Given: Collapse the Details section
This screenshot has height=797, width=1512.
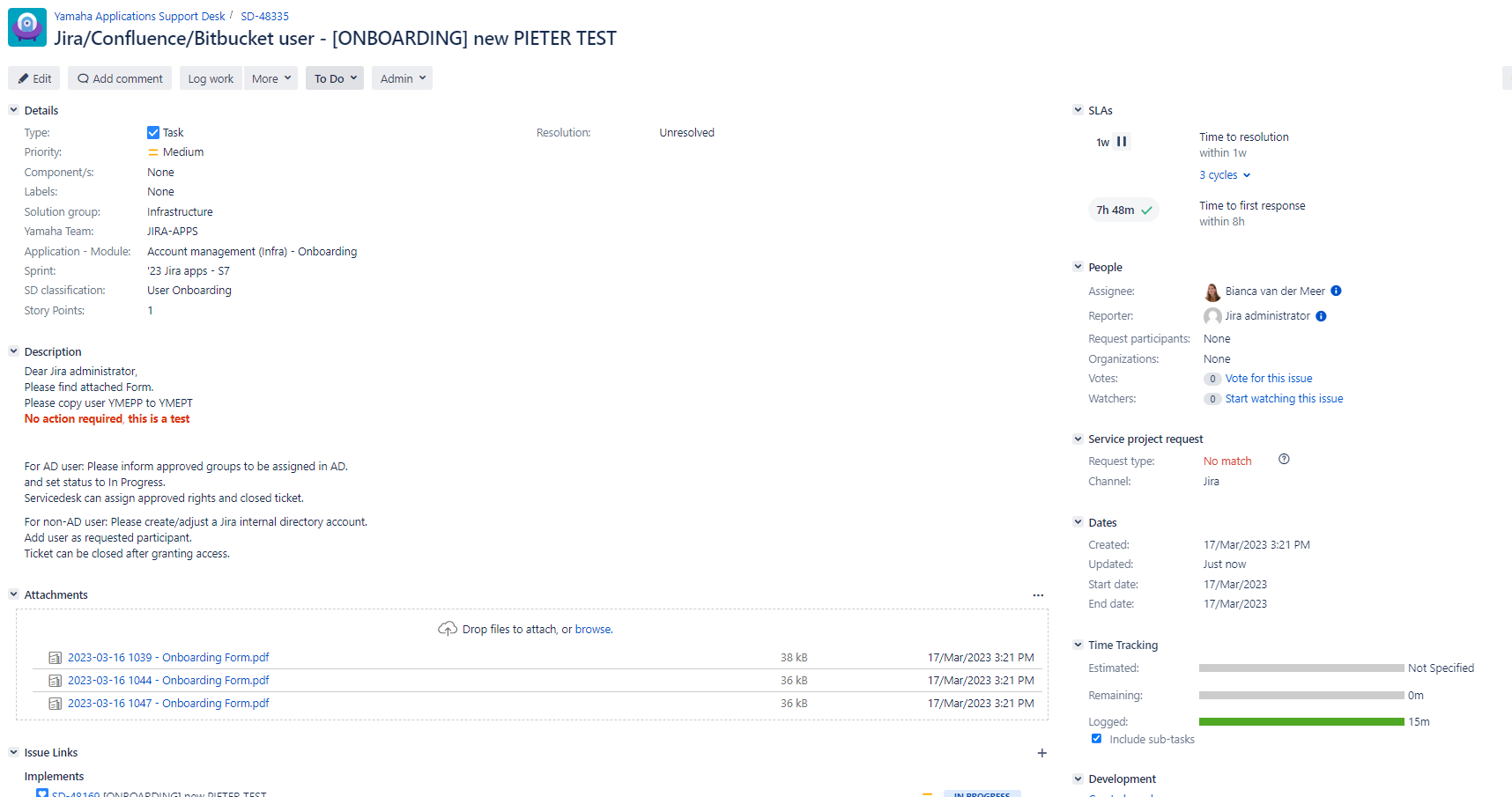Looking at the screenshot, I should point(13,110).
